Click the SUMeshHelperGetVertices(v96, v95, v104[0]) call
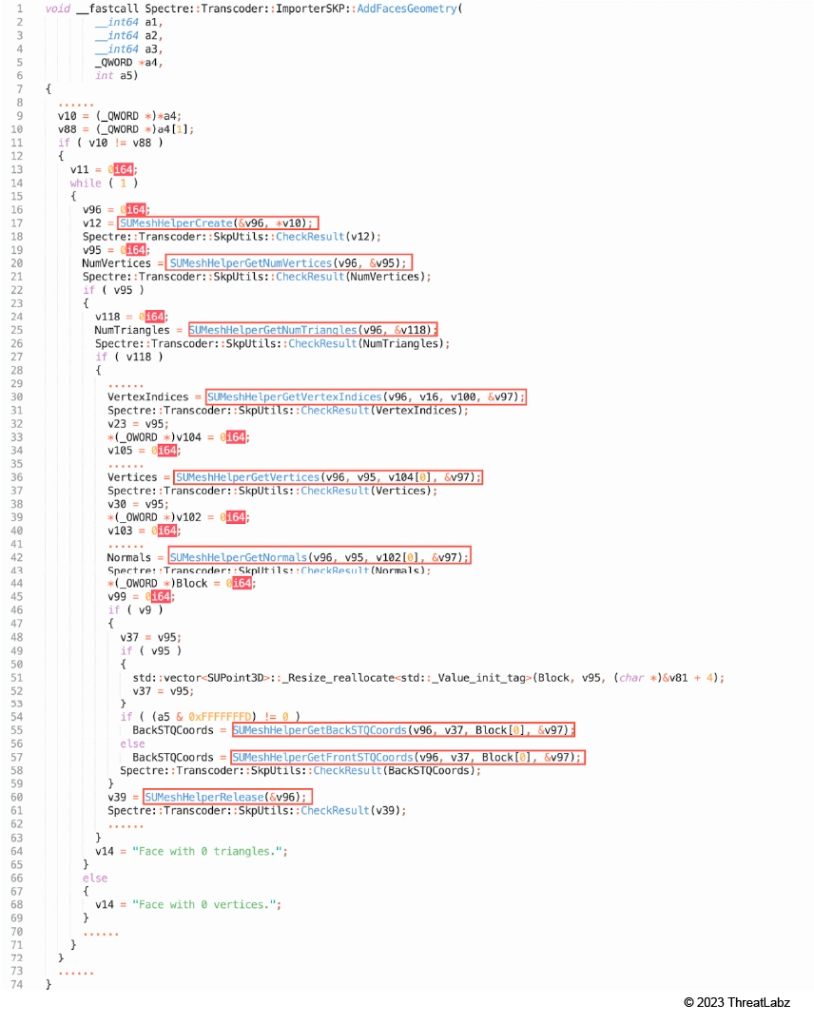This screenshot has width=814, height=1024. click(x=328, y=477)
